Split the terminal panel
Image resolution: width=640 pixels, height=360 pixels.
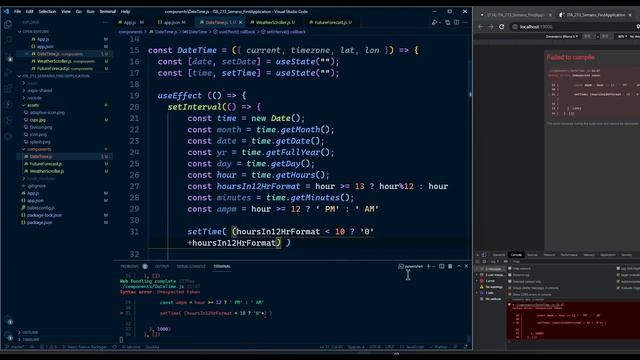442,266
